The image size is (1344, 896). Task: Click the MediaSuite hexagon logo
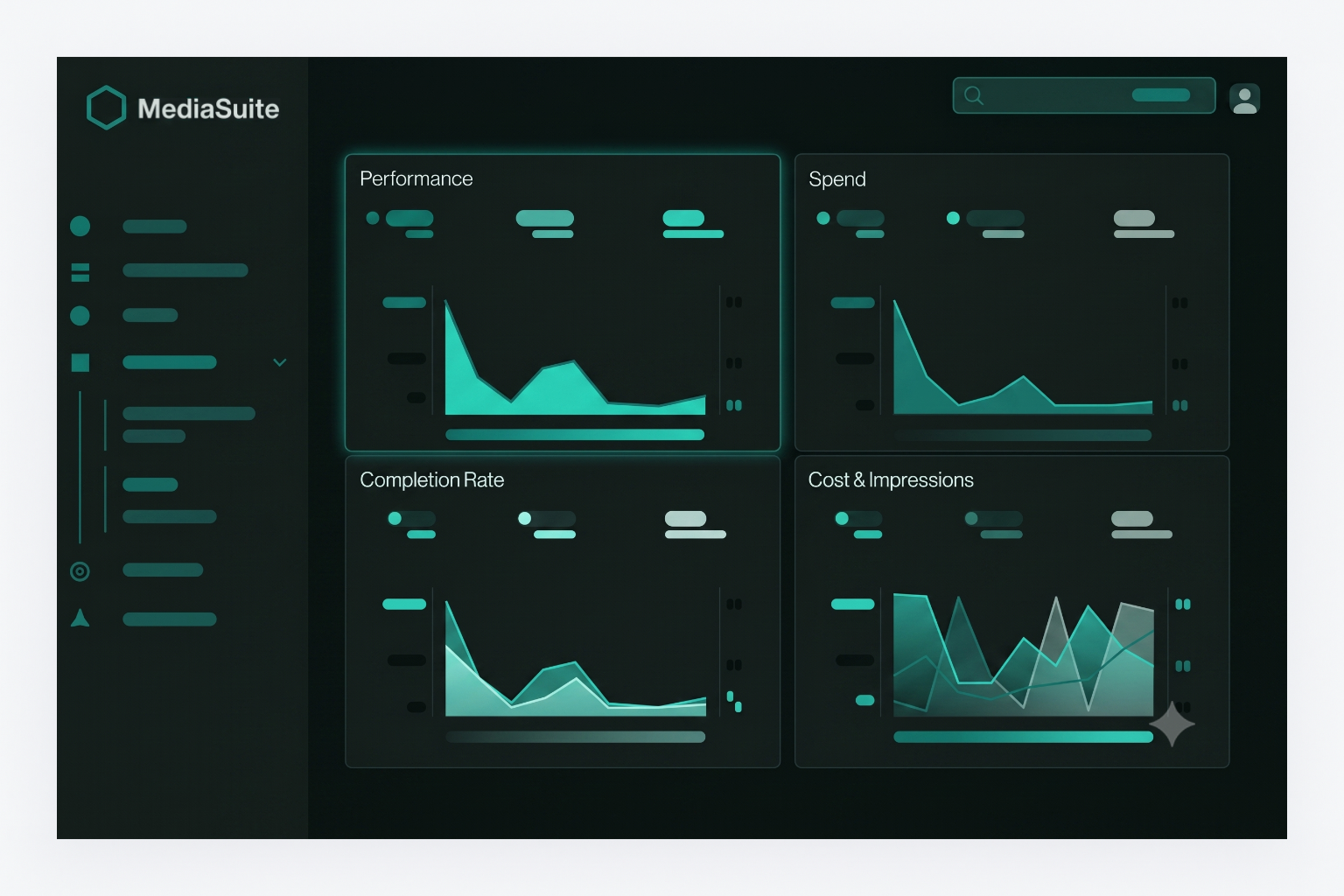(107, 108)
